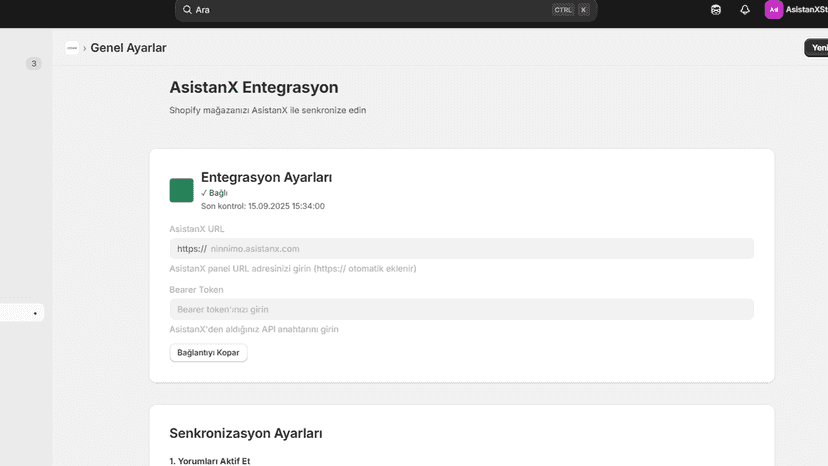Edit the AsistanX URL field
Screen dimensions: 828x466
click(461, 248)
